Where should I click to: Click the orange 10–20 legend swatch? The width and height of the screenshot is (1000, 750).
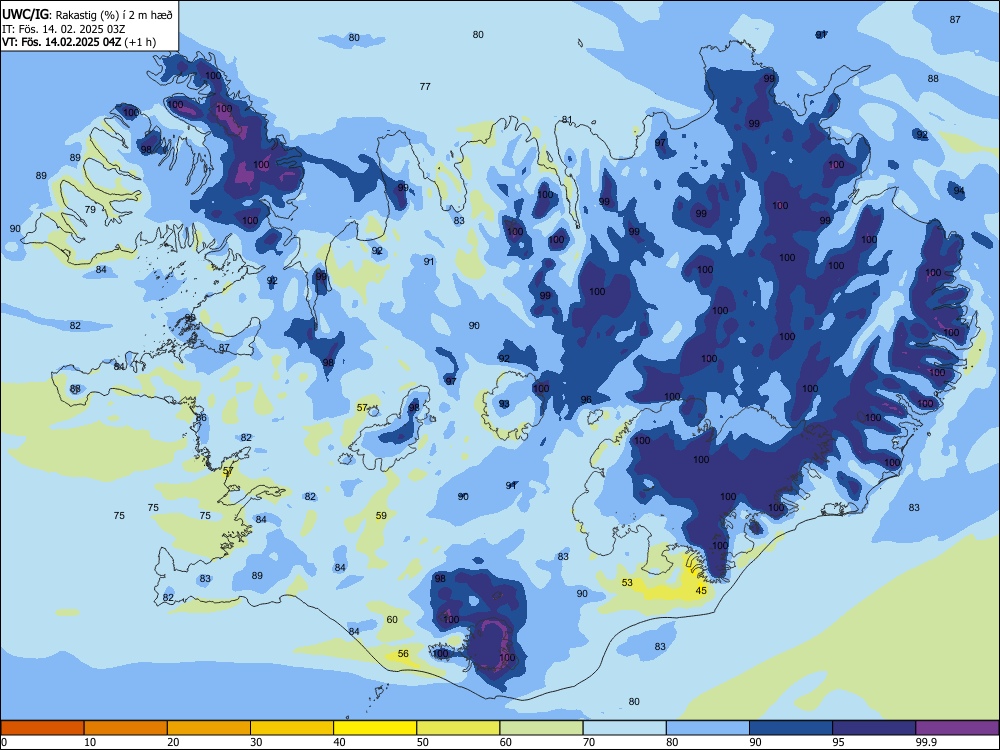tap(126, 728)
